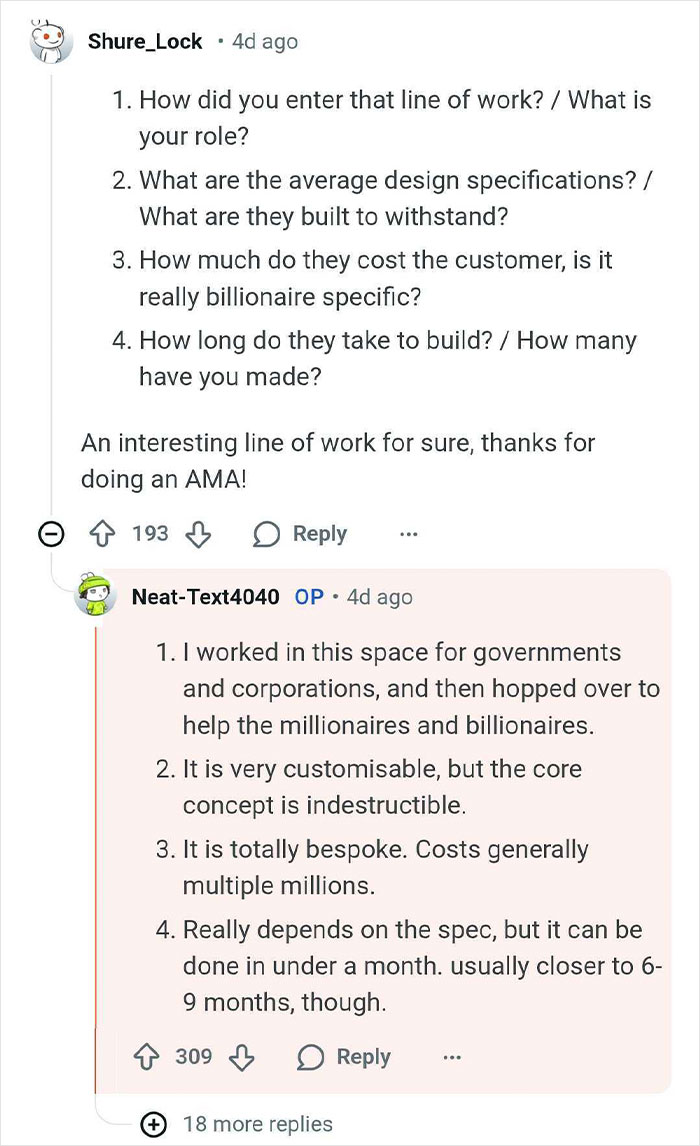The height and width of the screenshot is (1146, 700).
Task: Open the ellipsis menu on OP's reply
Action: [x=452, y=1058]
